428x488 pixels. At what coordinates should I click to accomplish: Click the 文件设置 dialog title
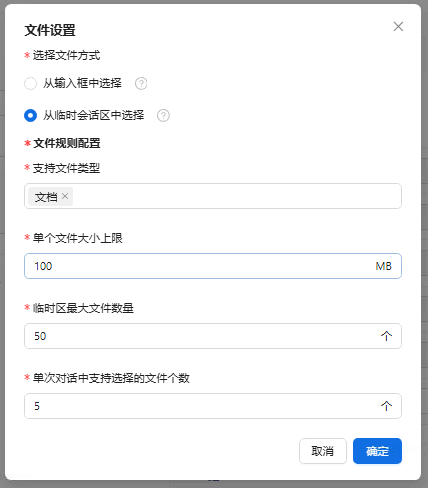click(x=50, y=30)
